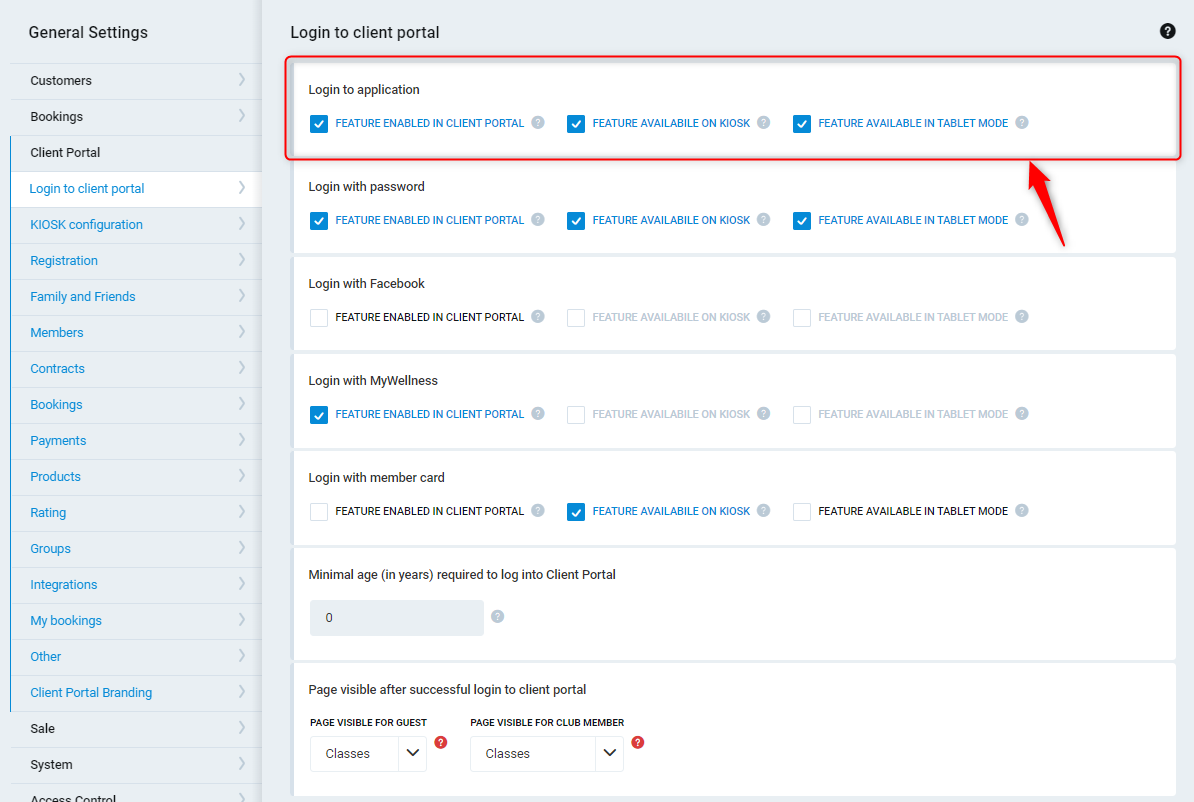
Task: Enable Login with Facebook in client portal
Action: click(x=319, y=318)
